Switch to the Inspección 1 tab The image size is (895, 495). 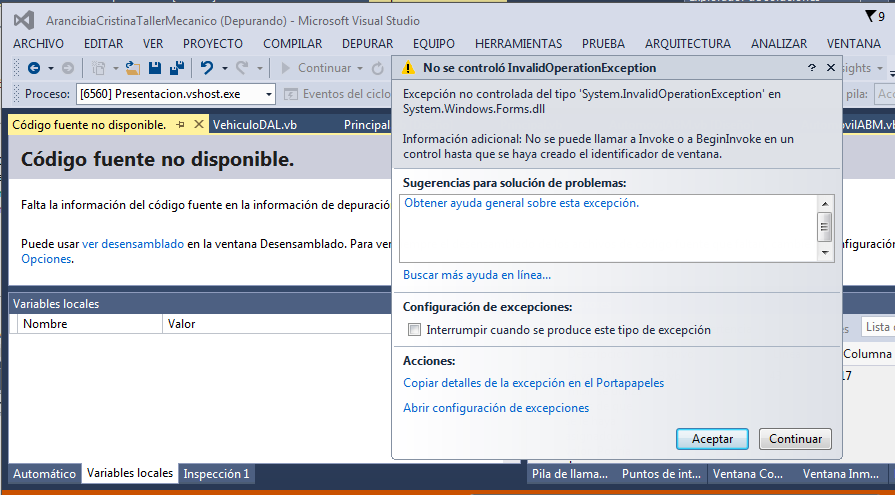(x=216, y=474)
